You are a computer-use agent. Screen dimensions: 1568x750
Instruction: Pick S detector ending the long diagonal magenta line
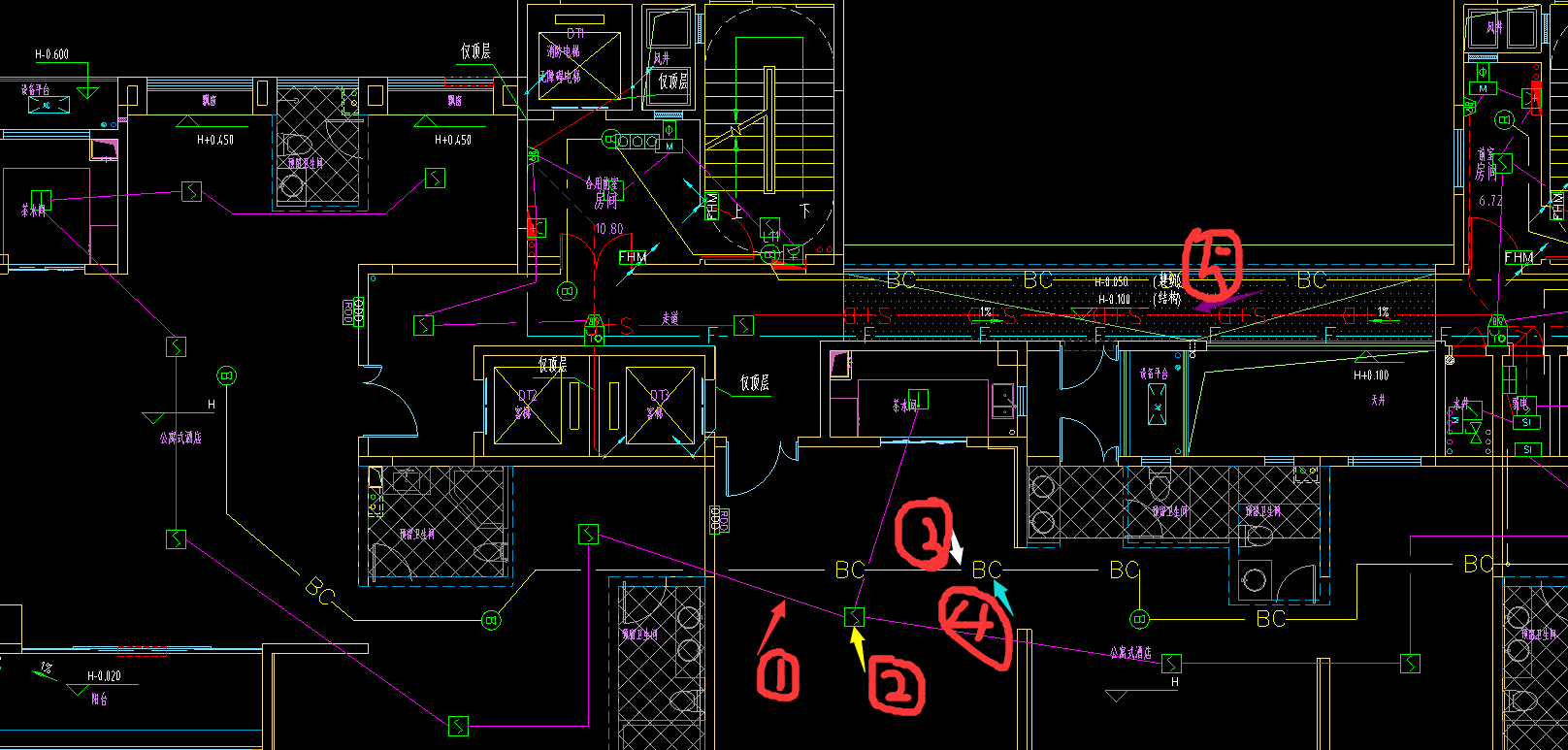(458, 725)
